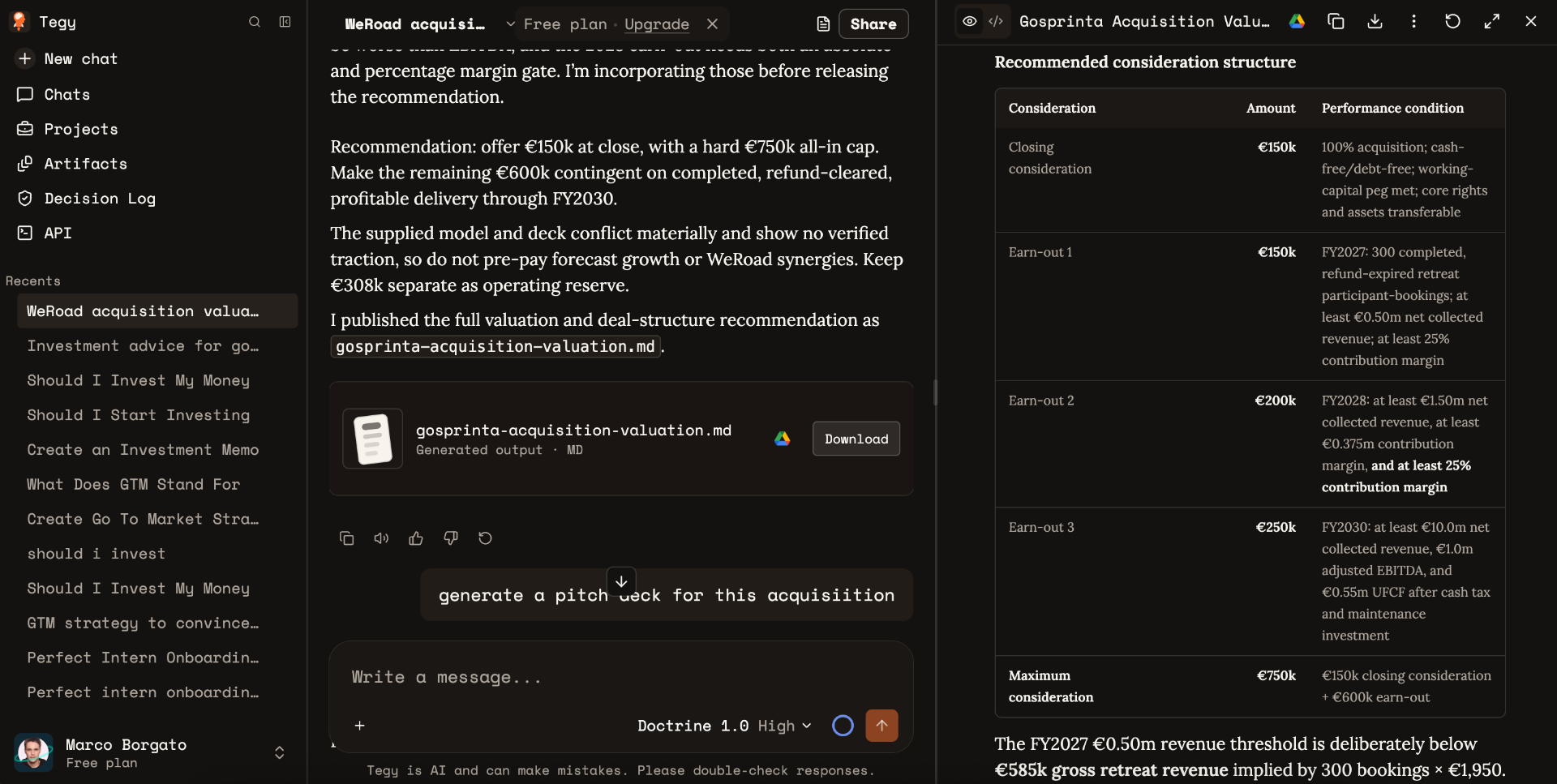Viewport: 1557px width, 784px height.
Task: Give thumbs down to the response
Action: click(x=451, y=538)
